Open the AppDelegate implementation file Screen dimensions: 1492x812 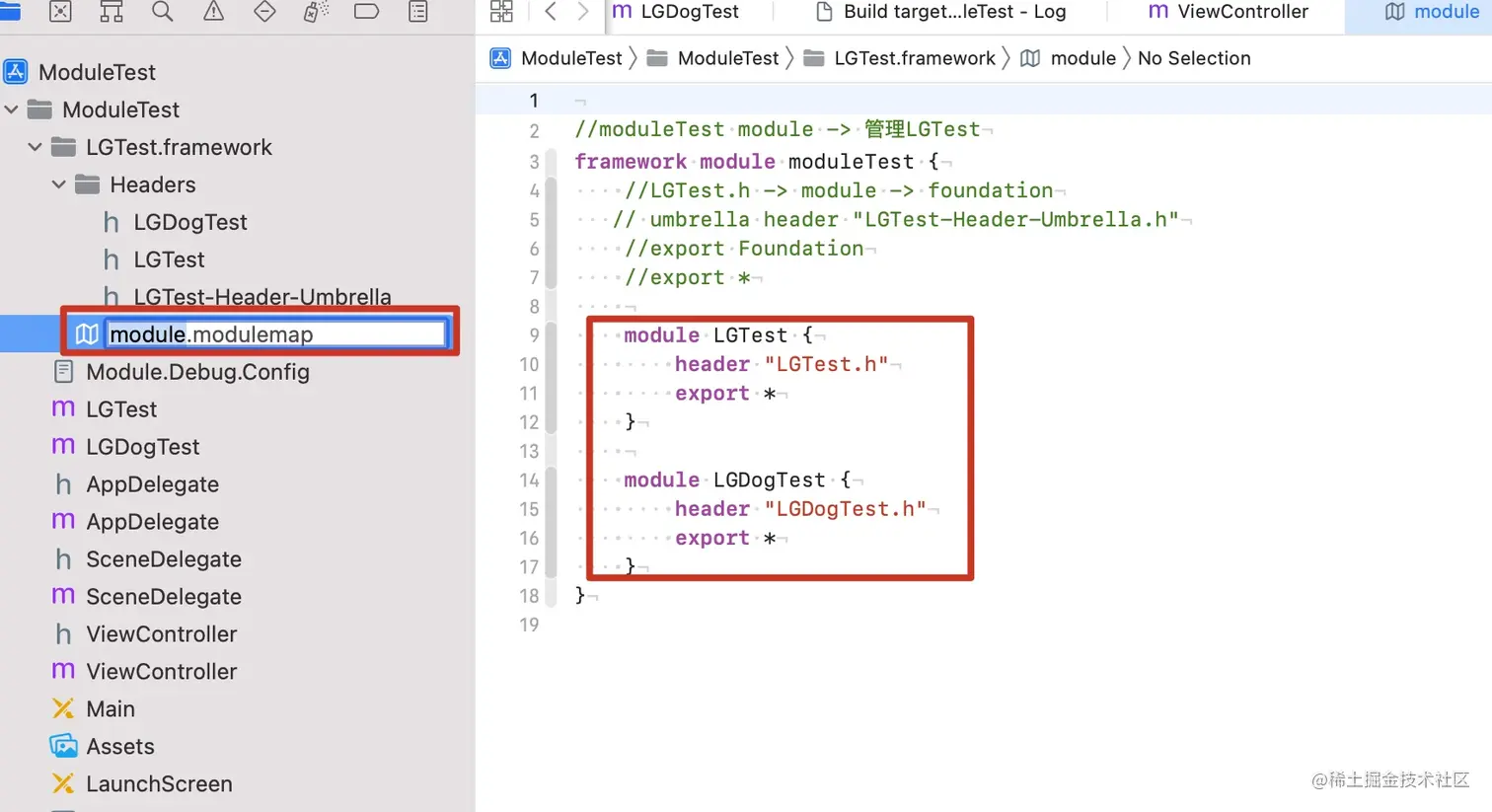(152, 522)
